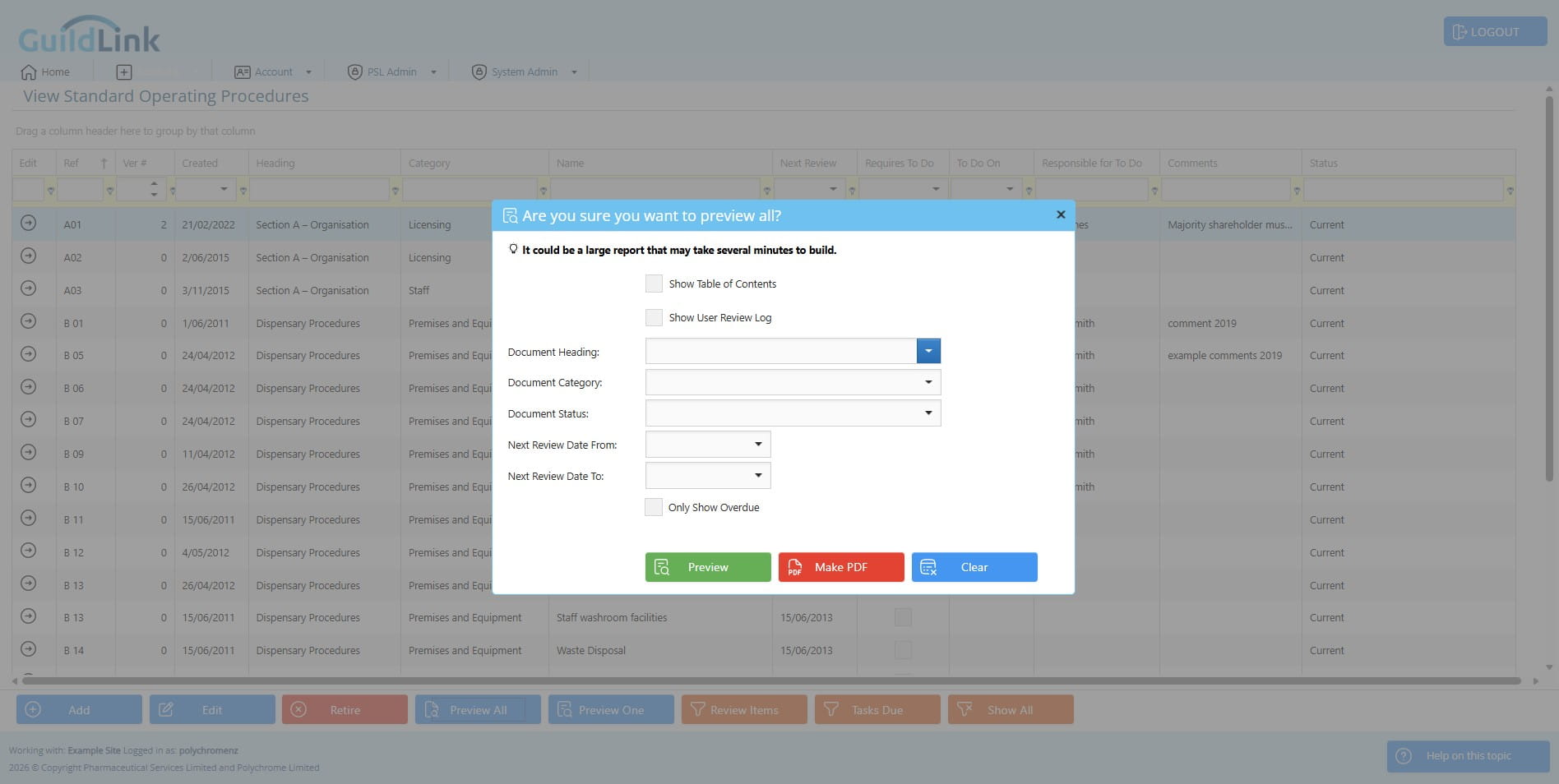This screenshot has width=1559, height=784.
Task: Click the Clear button's filter-clear icon
Action: point(928,567)
